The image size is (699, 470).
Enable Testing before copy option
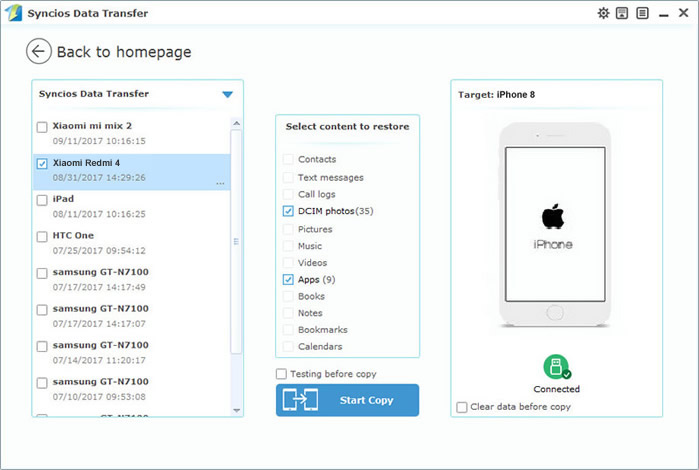tap(281, 374)
